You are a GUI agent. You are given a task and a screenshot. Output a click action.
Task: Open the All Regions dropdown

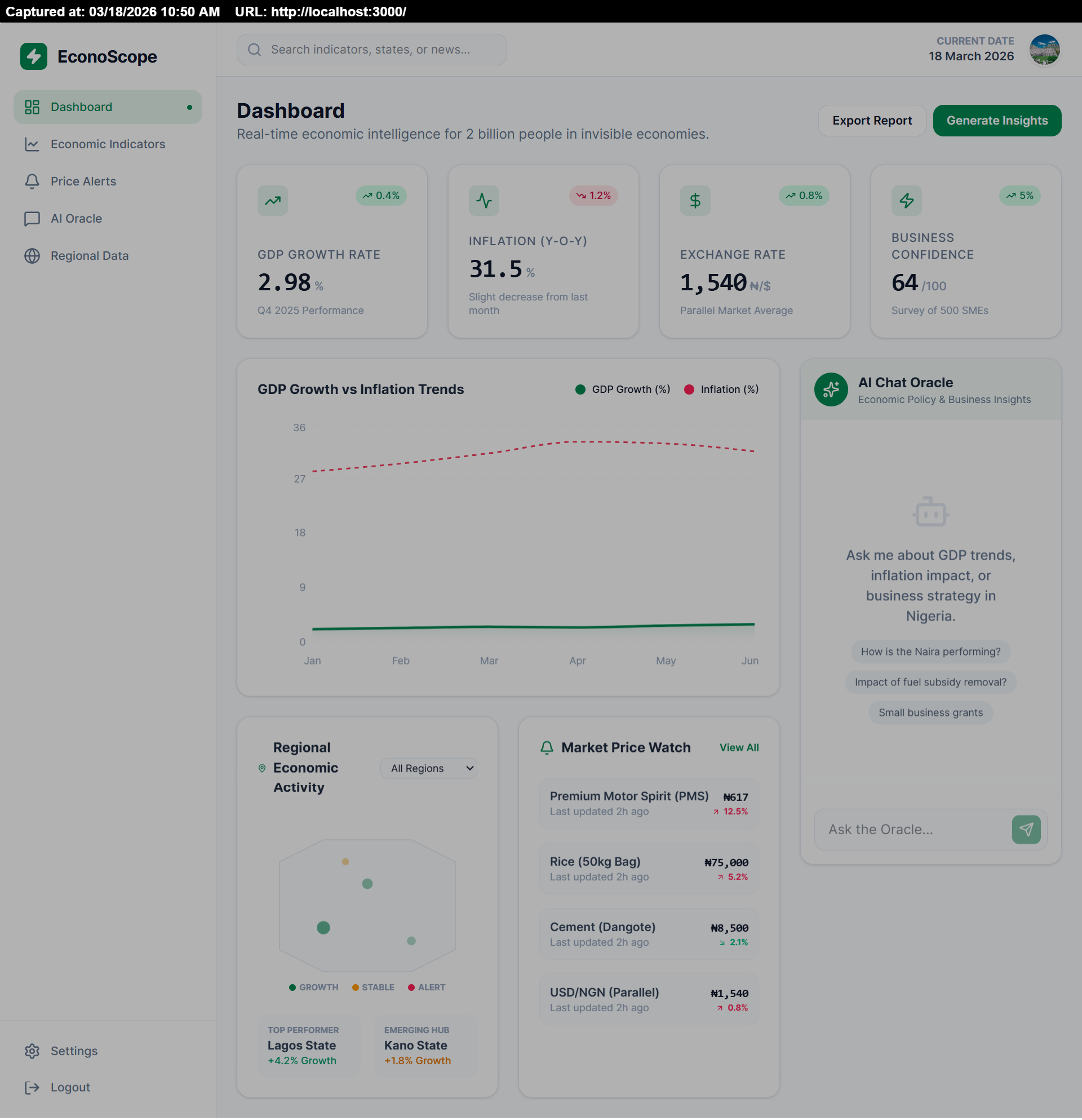click(x=428, y=768)
